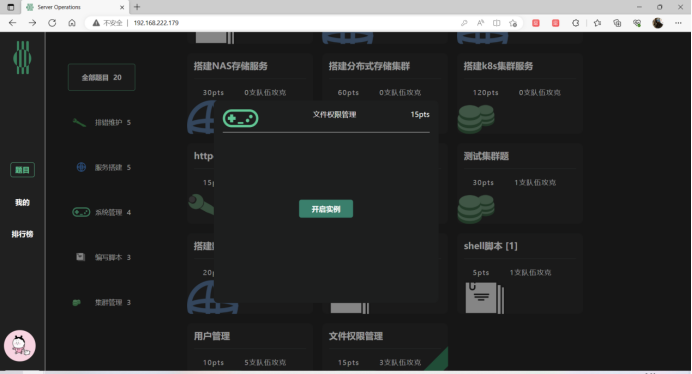This screenshot has height=374, width=692.
Task: Open the 用户管理 challenge card
Action: point(250,347)
